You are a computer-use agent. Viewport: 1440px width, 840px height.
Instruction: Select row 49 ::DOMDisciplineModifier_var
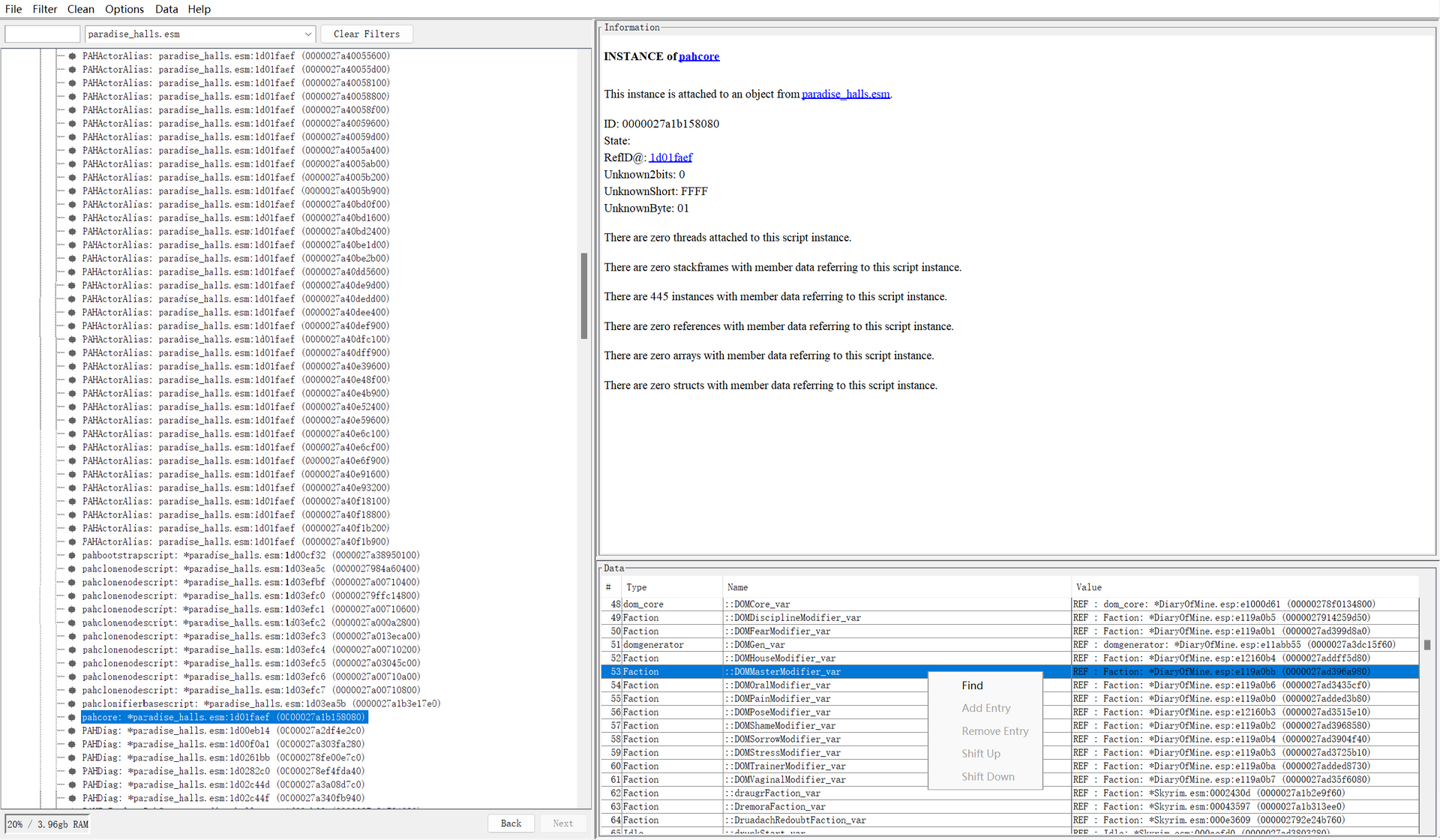pyautogui.click(x=1009, y=617)
